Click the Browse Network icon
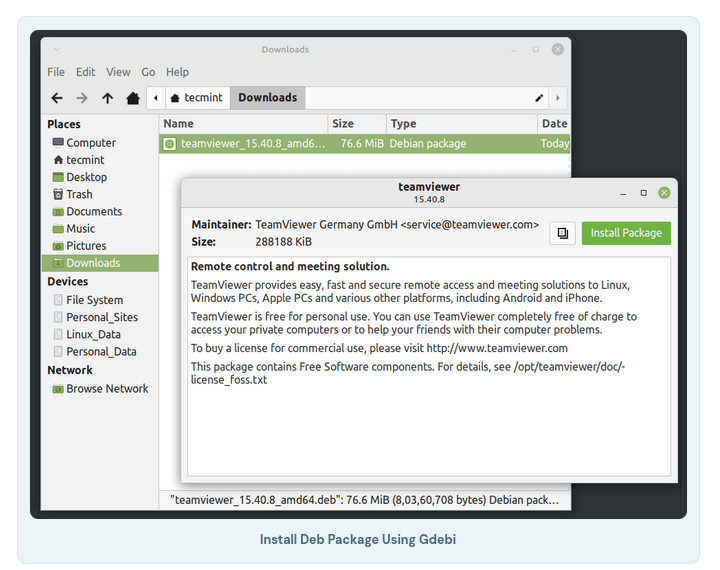This screenshot has height=570, width=720. [58, 389]
